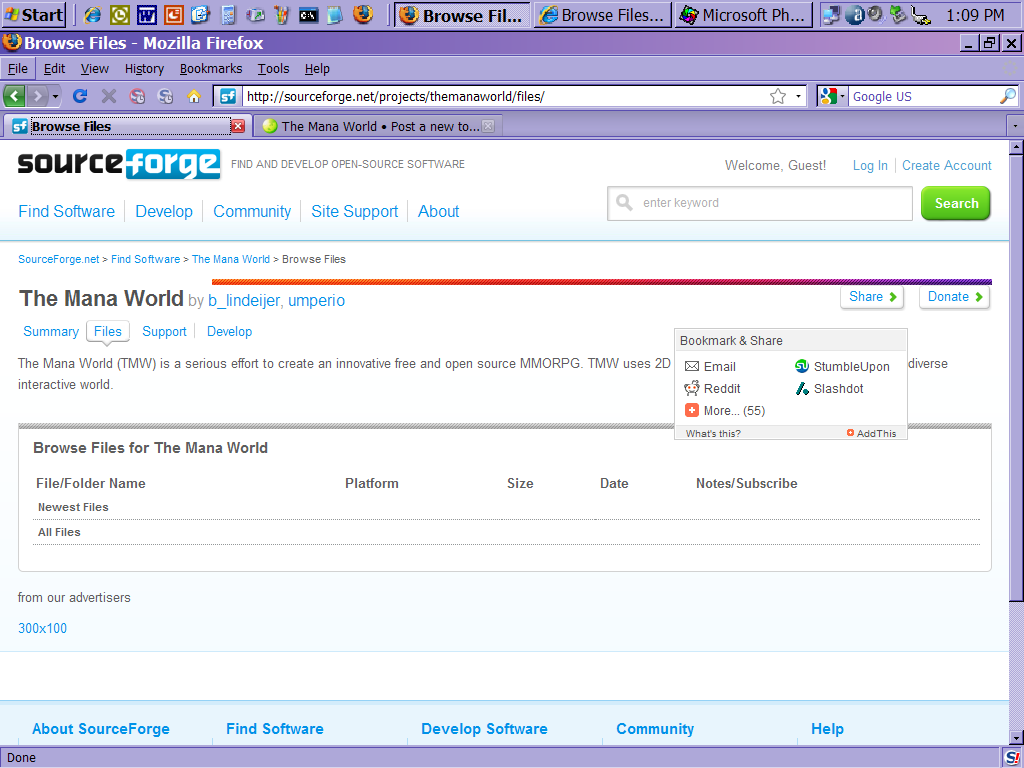Click the More... (55) share option

725,411
